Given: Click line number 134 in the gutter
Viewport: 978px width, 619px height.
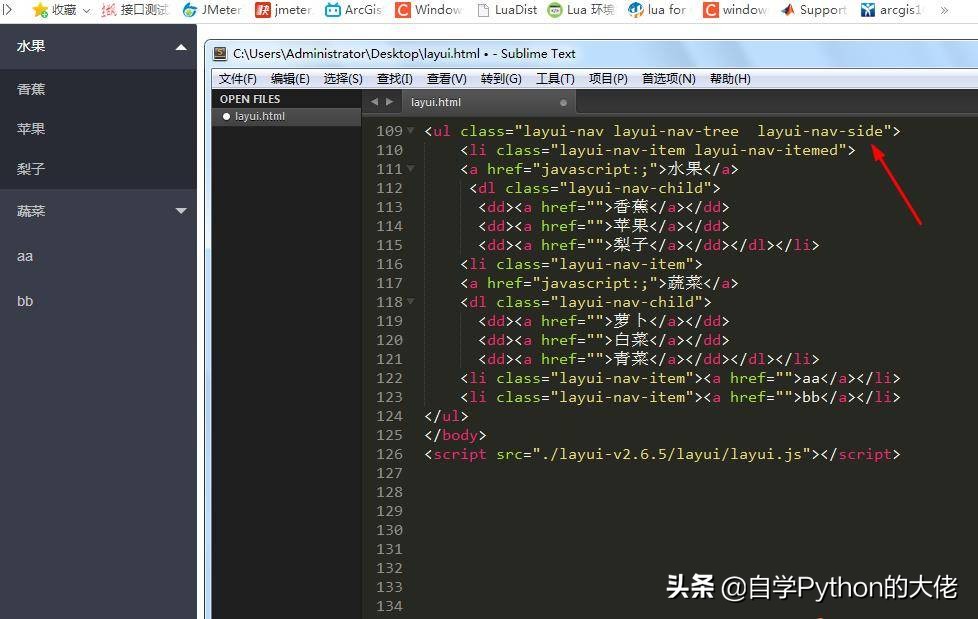Looking at the screenshot, I should point(390,606).
